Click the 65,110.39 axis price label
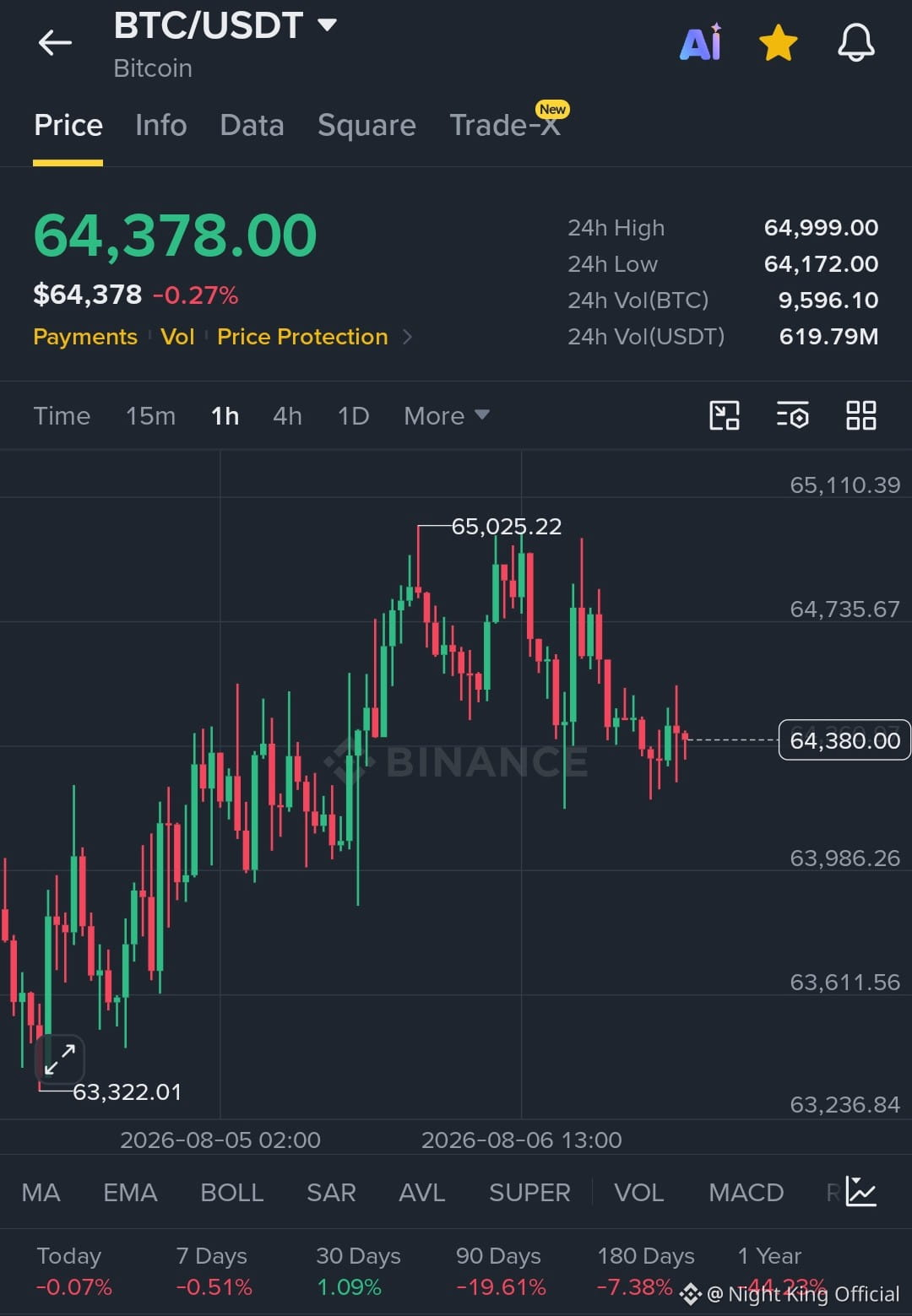Screen dimensions: 912x1316 point(845,485)
